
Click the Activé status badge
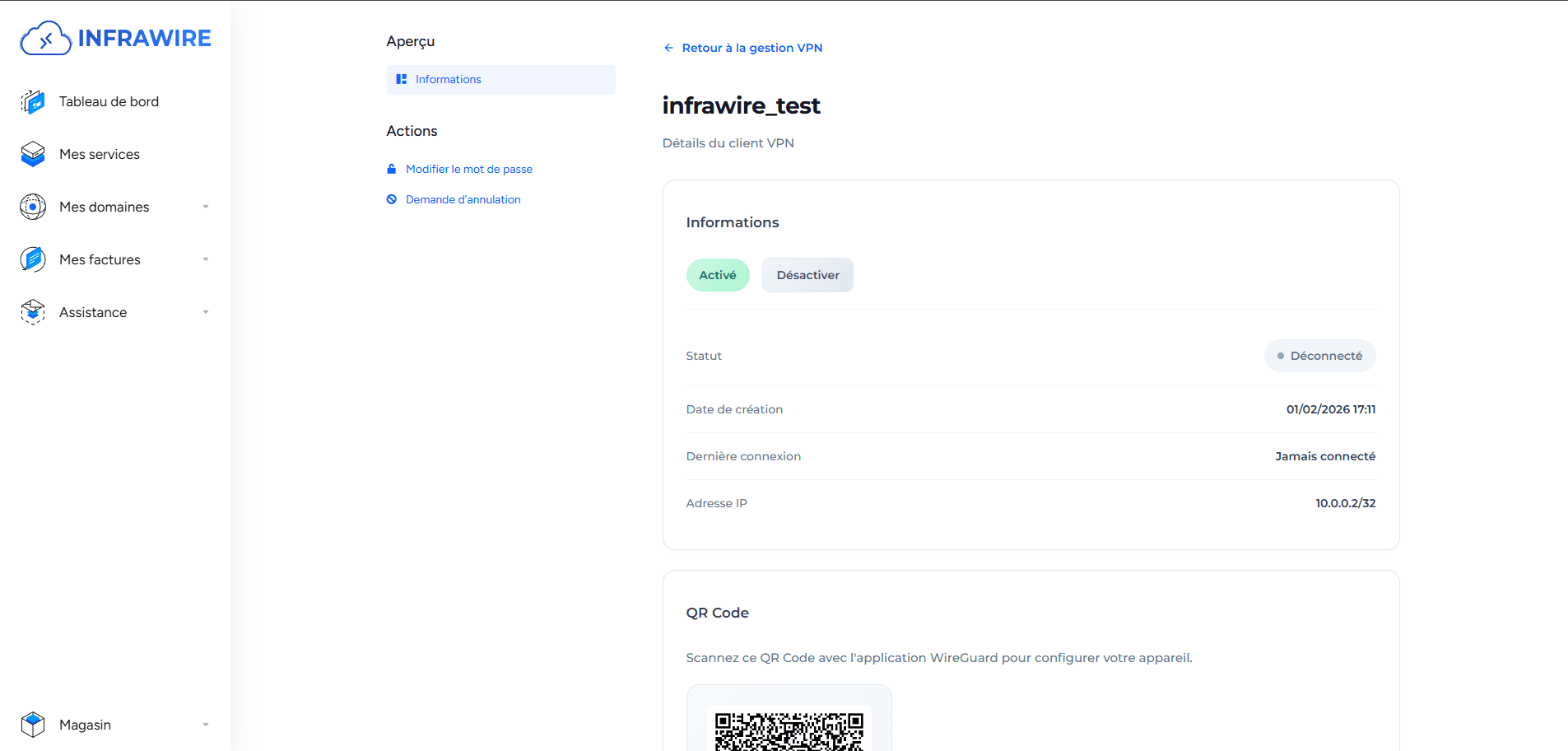pos(717,274)
